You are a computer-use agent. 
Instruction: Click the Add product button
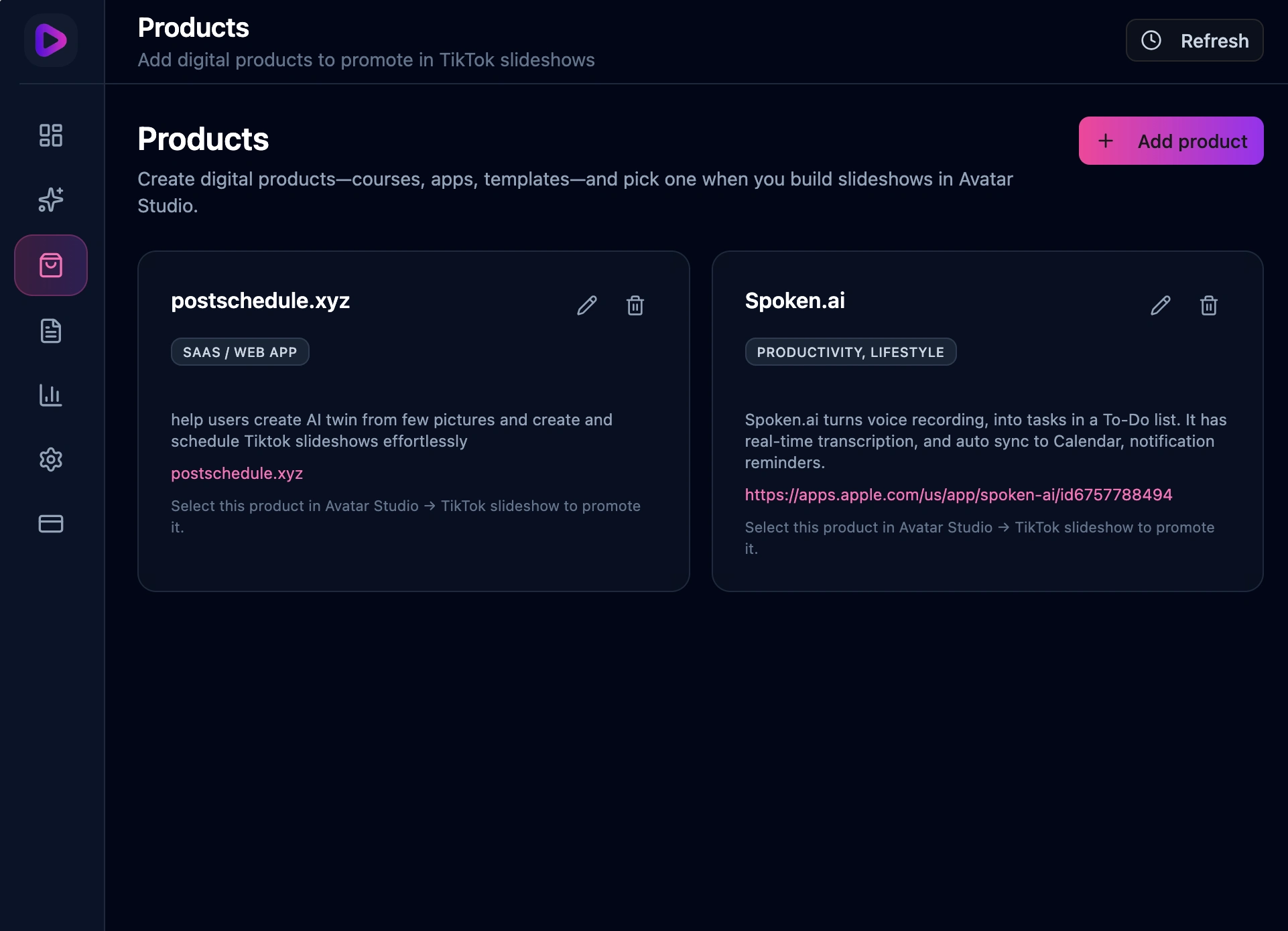point(1171,141)
